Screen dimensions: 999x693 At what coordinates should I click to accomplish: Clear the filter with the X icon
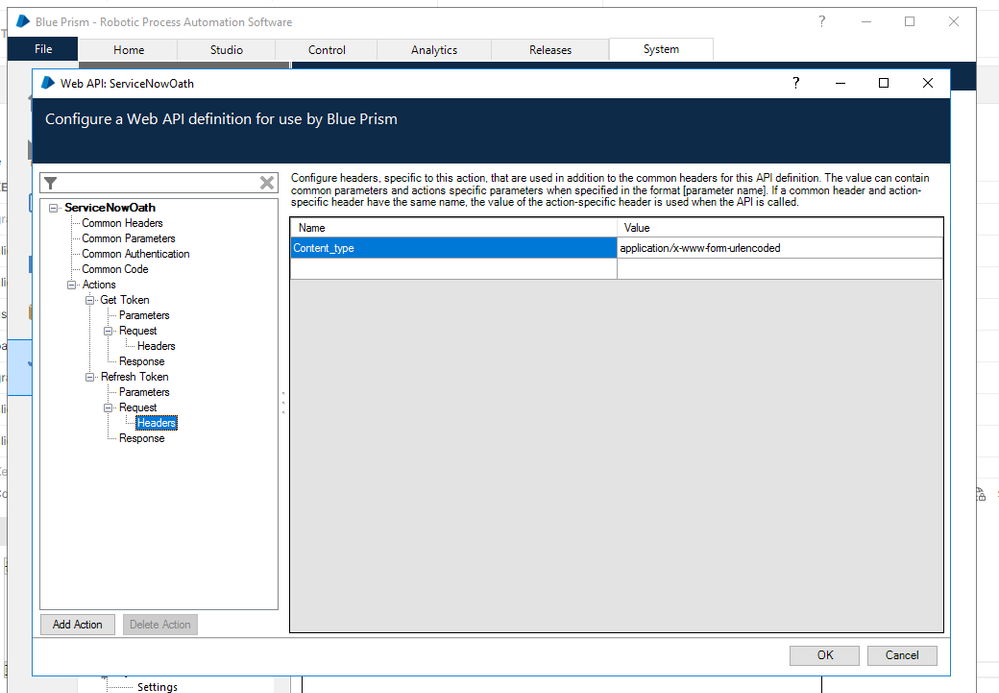click(x=267, y=183)
